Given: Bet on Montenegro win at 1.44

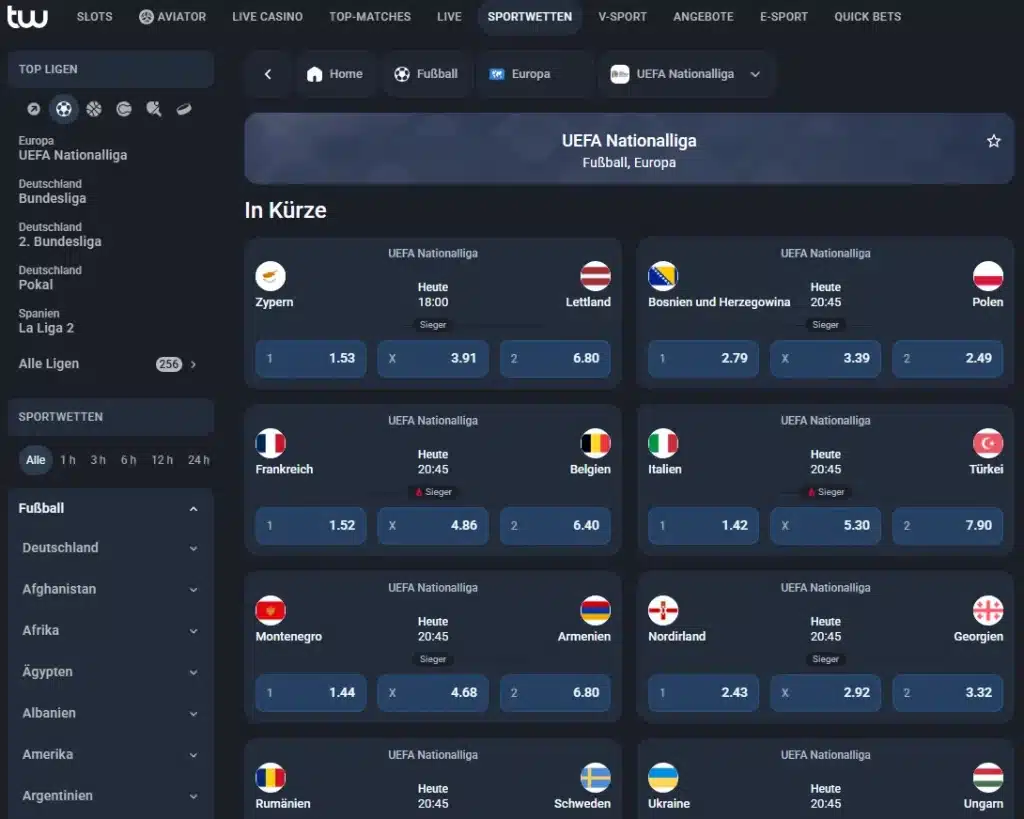Looking at the screenshot, I should pyautogui.click(x=311, y=693).
